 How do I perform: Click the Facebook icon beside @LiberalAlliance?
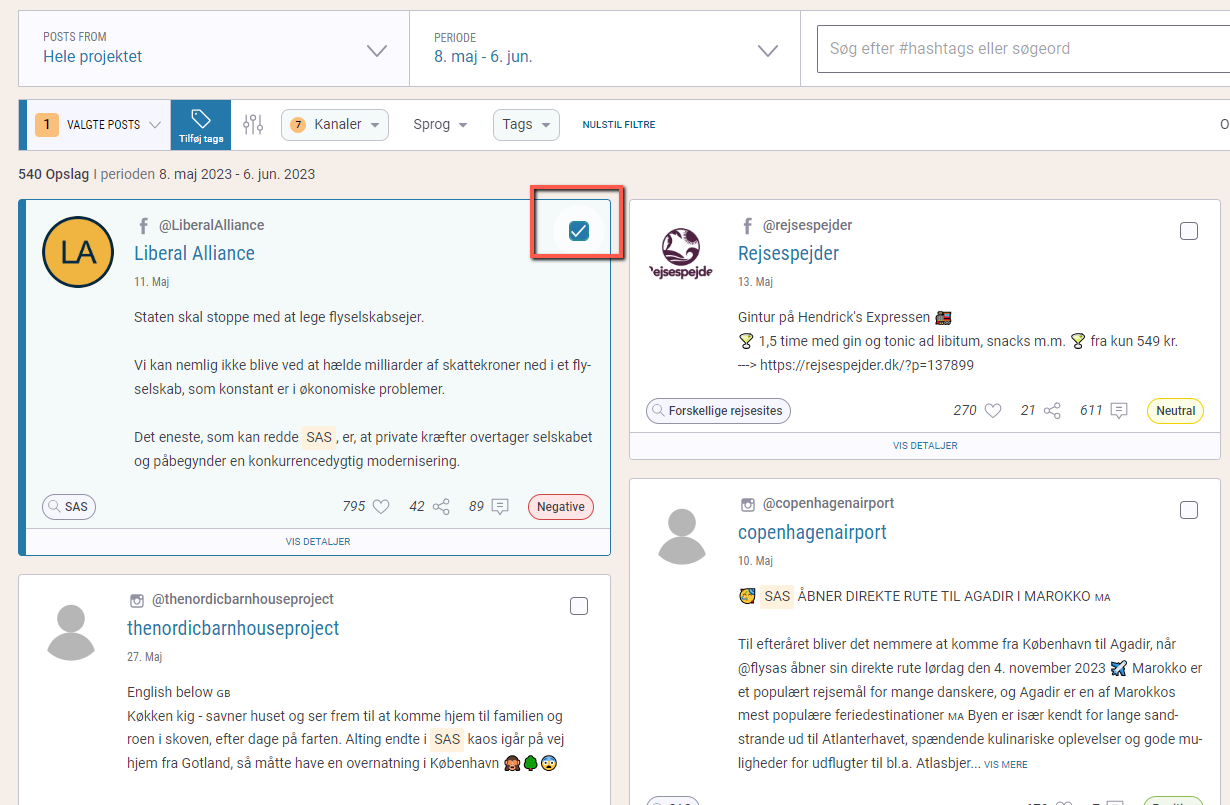click(143, 226)
